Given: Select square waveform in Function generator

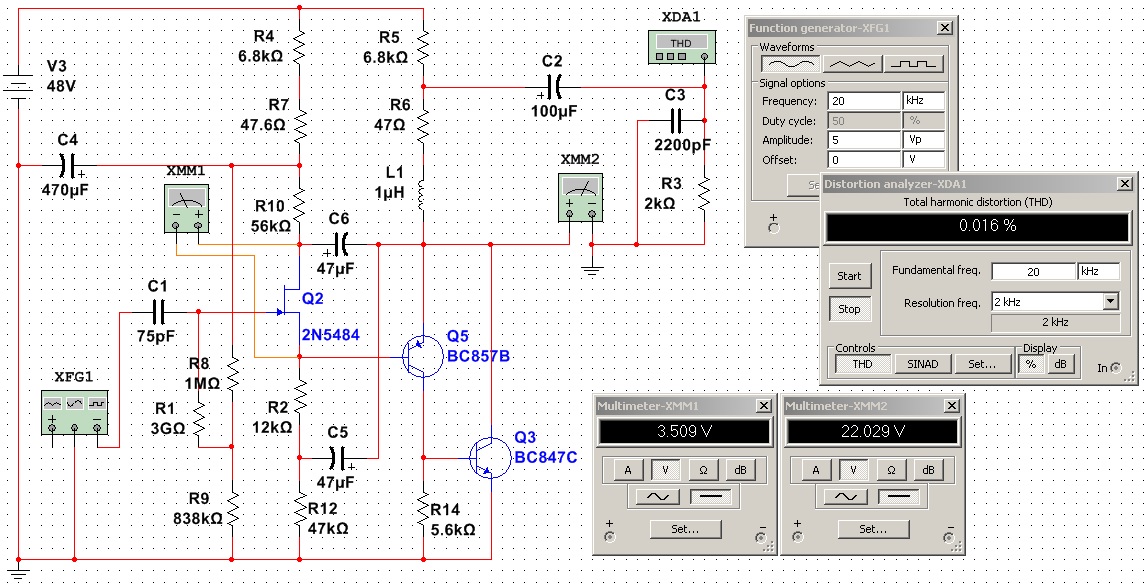Looking at the screenshot, I should tap(913, 64).
